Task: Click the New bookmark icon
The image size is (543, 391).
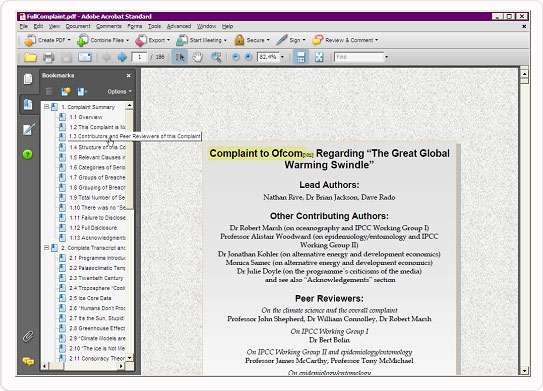Action: (x=65, y=91)
